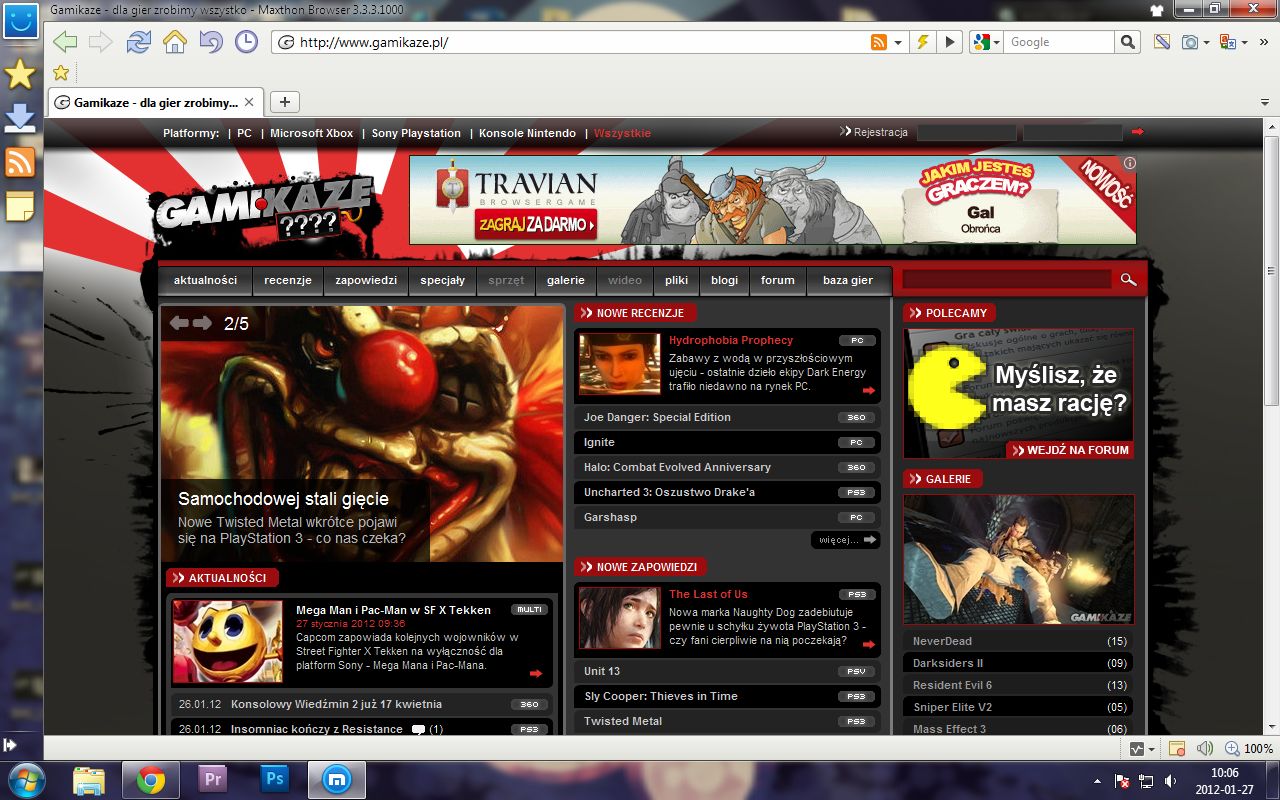This screenshot has width=1280, height=800.
Task: Expand the Snap camera dropdown arrow
Action: (x=1207, y=43)
